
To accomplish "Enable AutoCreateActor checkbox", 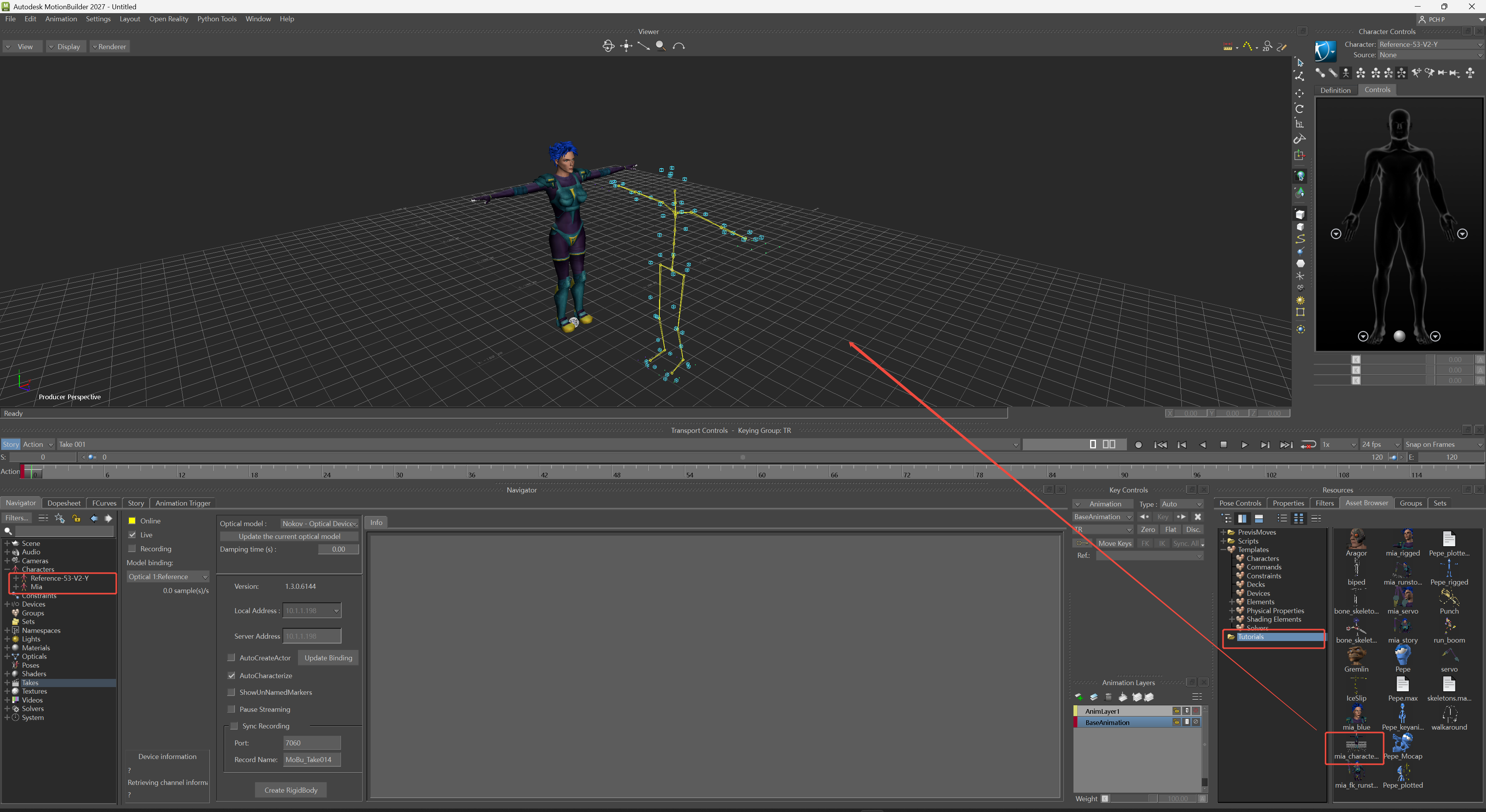I will click(x=231, y=657).
